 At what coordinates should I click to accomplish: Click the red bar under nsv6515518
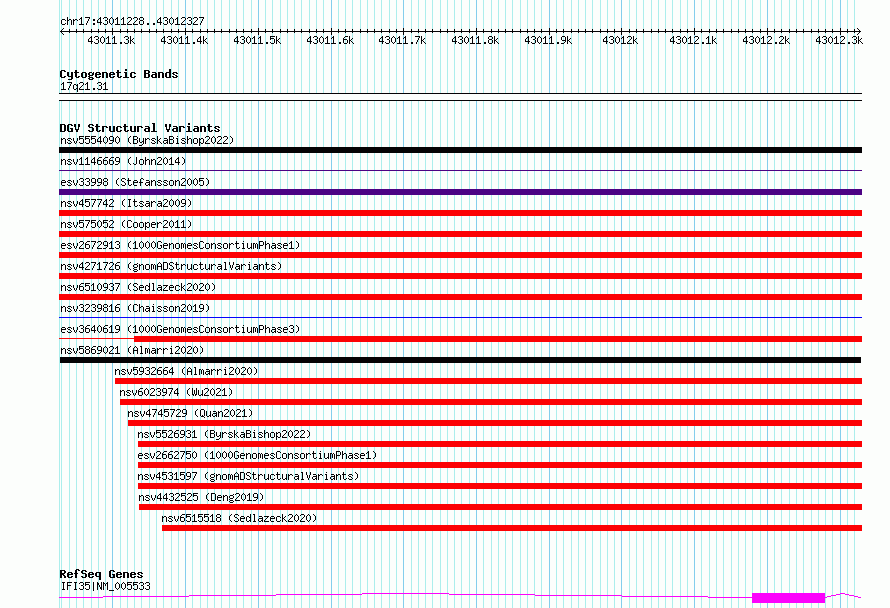(x=512, y=528)
